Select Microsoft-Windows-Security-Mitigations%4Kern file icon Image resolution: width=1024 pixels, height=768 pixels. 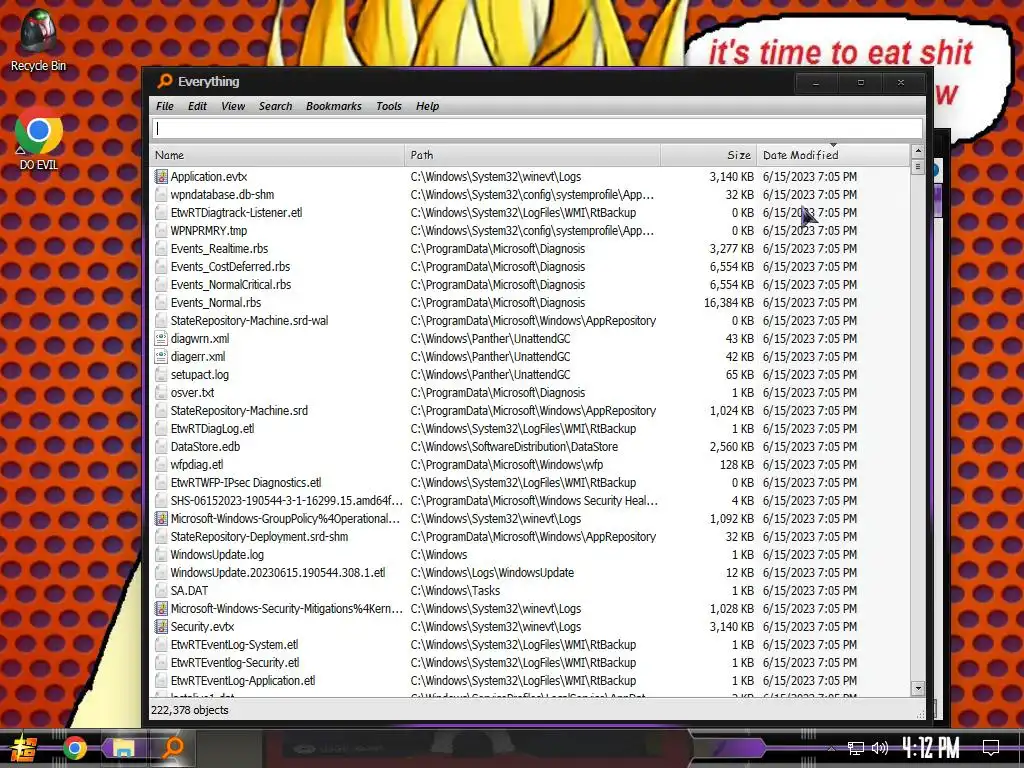(161, 609)
